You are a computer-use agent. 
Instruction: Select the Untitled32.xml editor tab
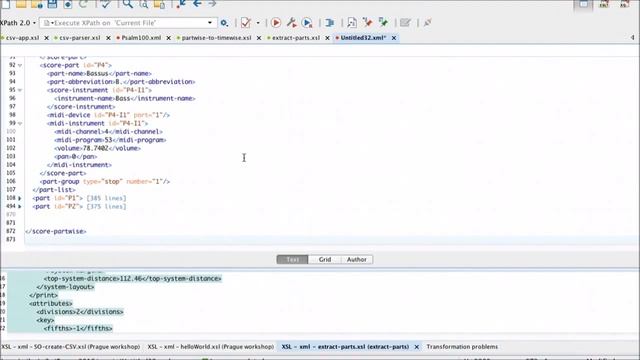pos(363,38)
